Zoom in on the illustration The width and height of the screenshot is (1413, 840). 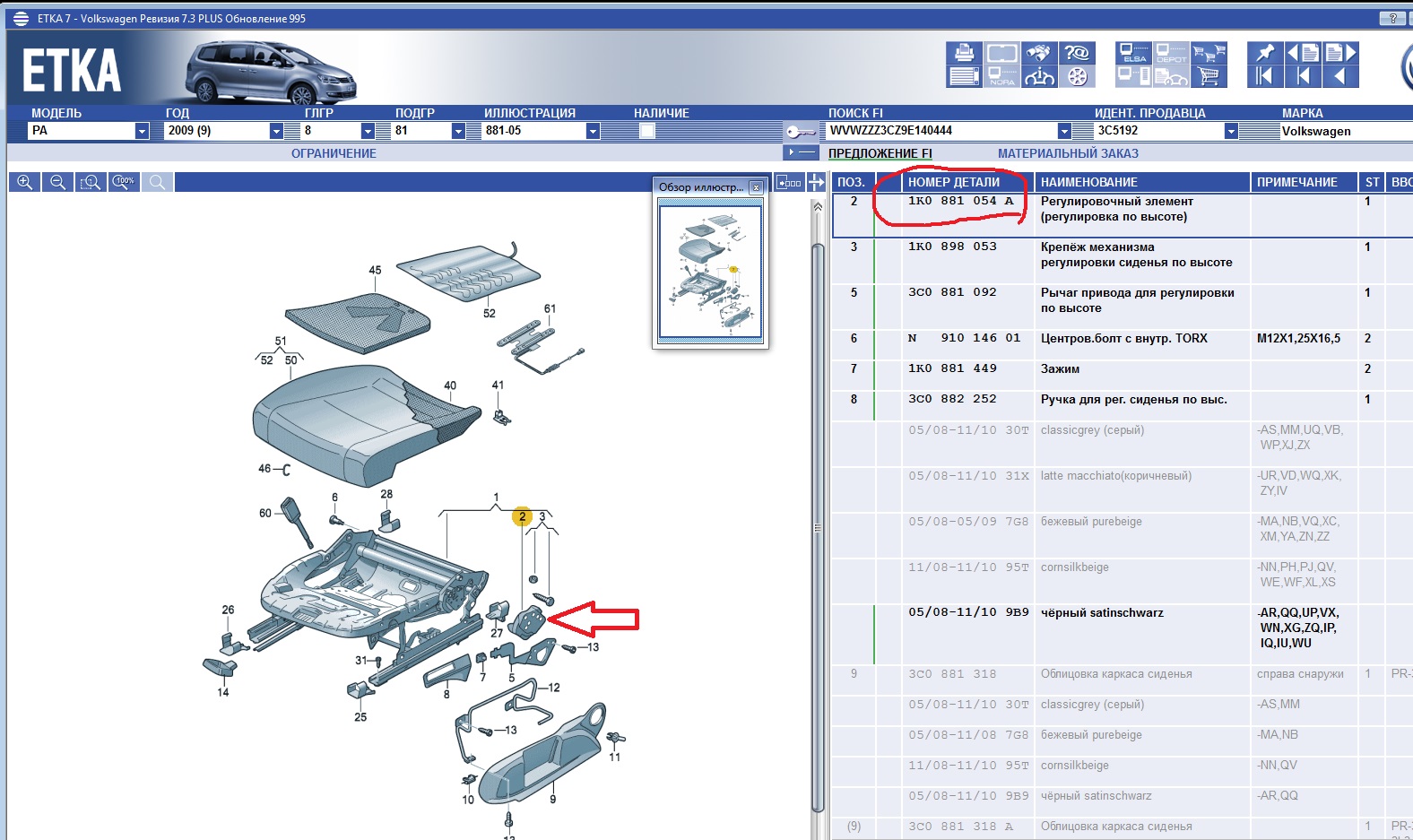coord(24,183)
